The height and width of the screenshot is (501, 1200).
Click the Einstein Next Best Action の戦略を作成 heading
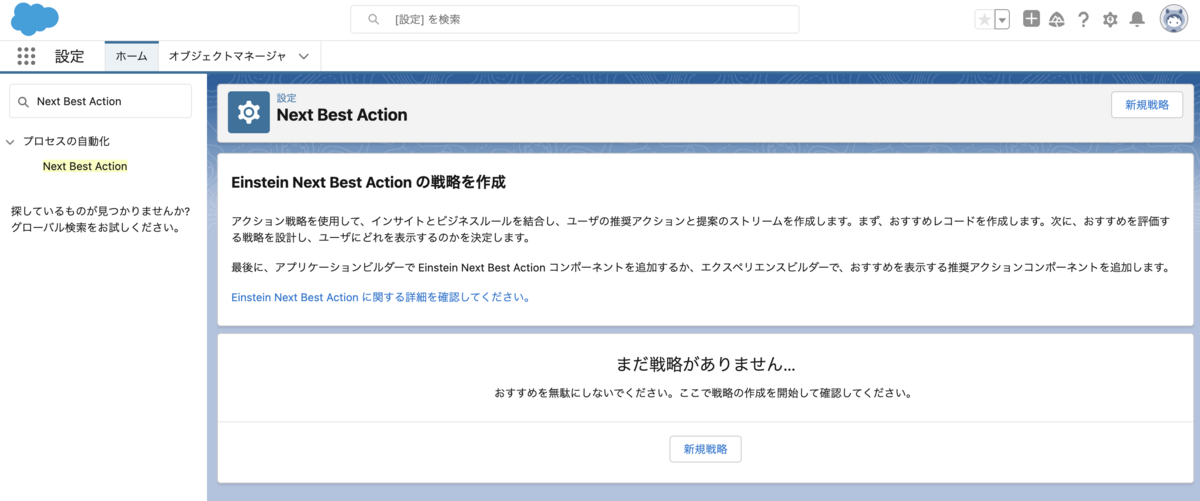tap(368, 182)
